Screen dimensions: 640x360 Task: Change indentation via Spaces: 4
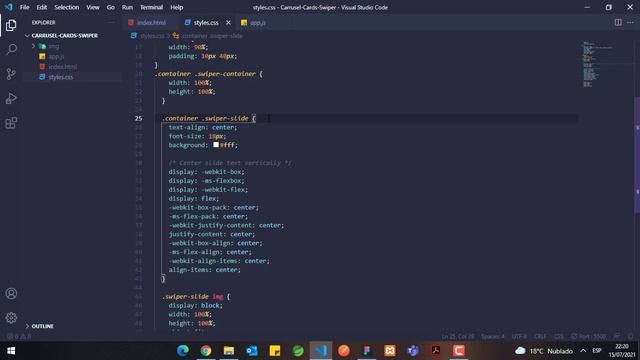[493, 336]
